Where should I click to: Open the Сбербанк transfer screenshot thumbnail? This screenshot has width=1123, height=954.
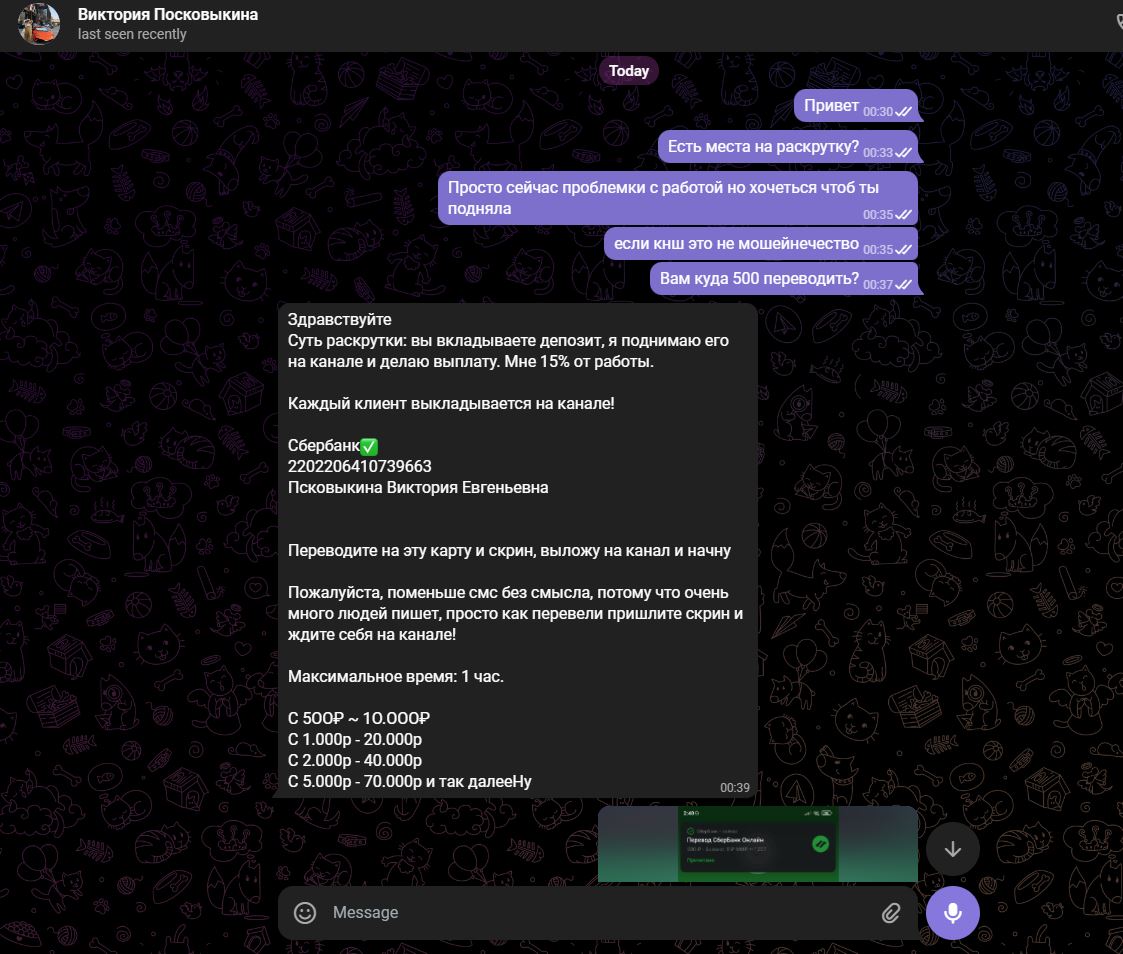point(758,844)
